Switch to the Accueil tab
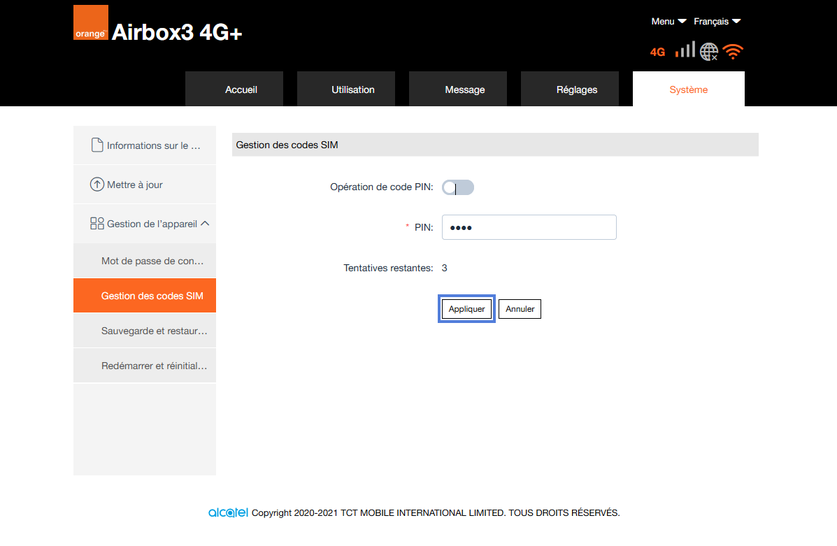This screenshot has height=546, width=837. pyautogui.click(x=241, y=89)
